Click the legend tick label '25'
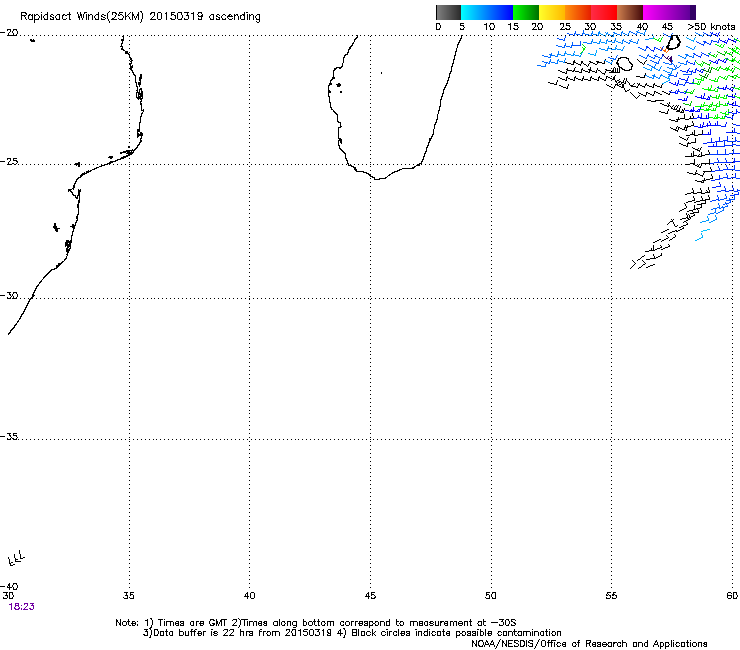Viewport: 740px width, 650px height. (565, 27)
